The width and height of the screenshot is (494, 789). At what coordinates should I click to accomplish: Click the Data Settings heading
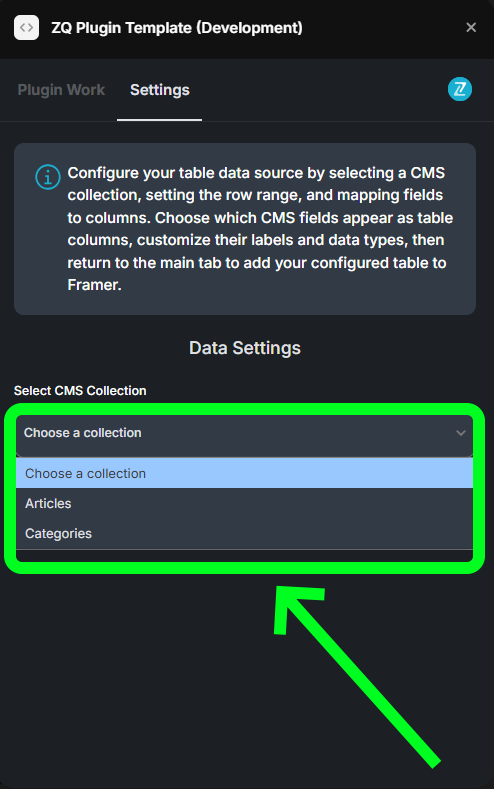coord(245,348)
